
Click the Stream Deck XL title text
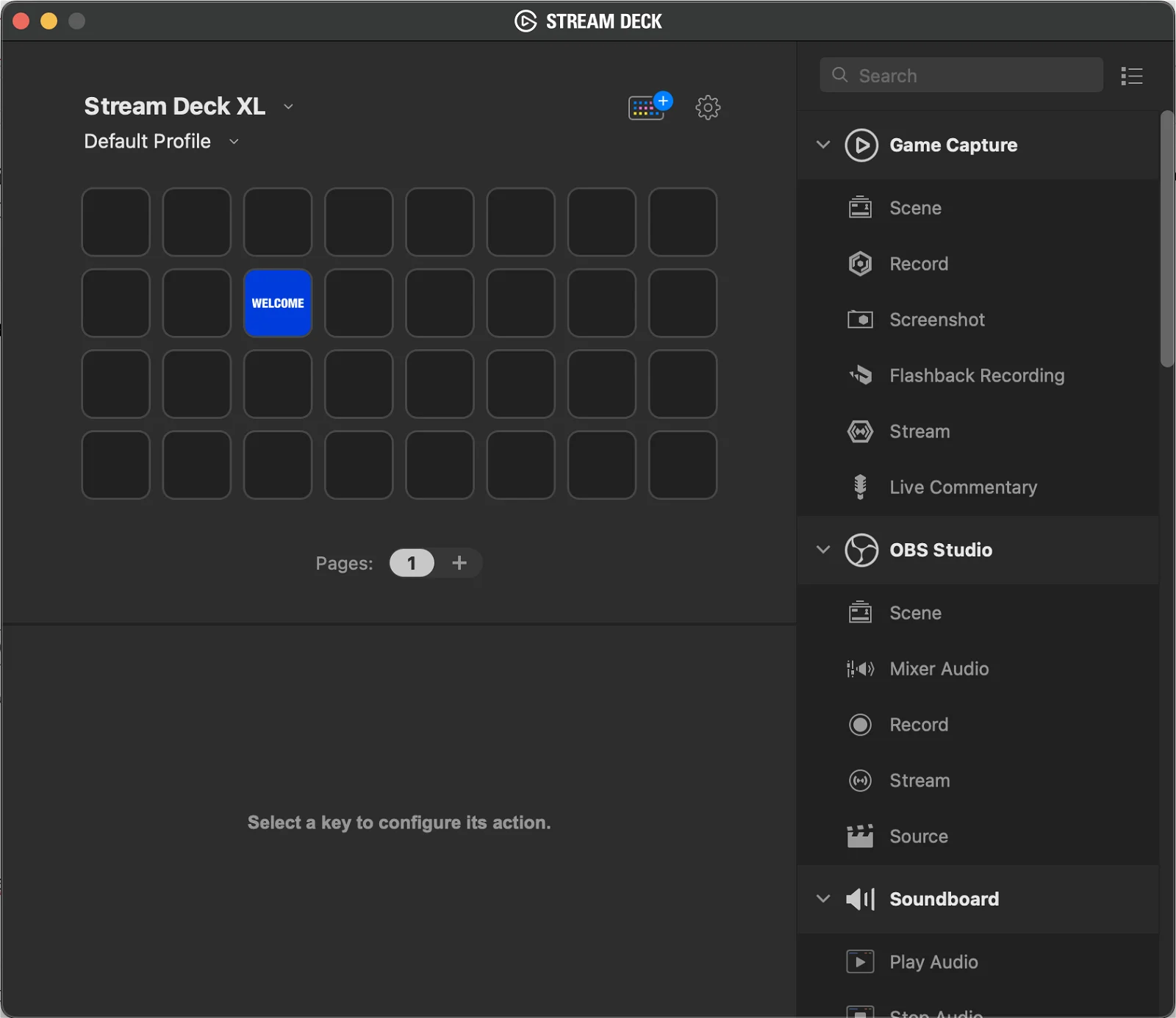175,107
